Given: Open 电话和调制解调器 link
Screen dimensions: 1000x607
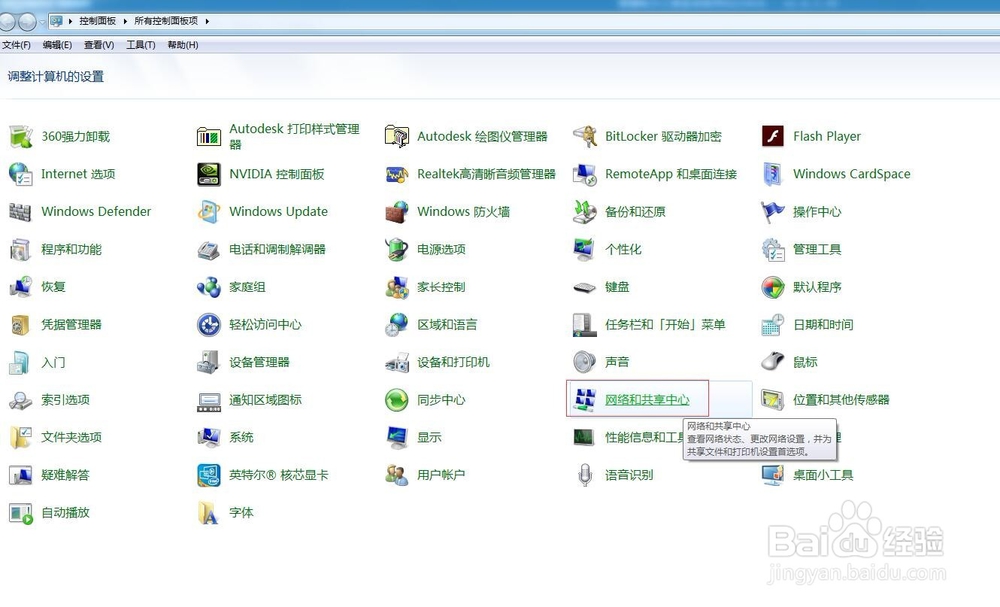Looking at the screenshot, I should pyautogui.click(x=277, y=249).
